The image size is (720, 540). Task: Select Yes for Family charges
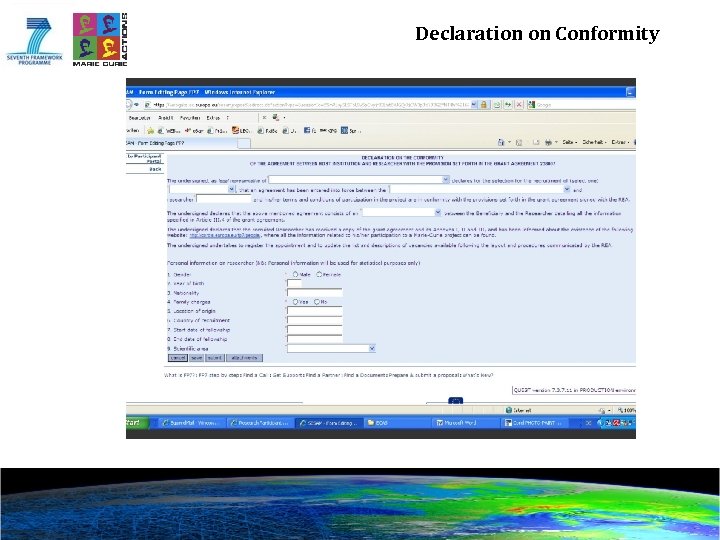point(295,302)
